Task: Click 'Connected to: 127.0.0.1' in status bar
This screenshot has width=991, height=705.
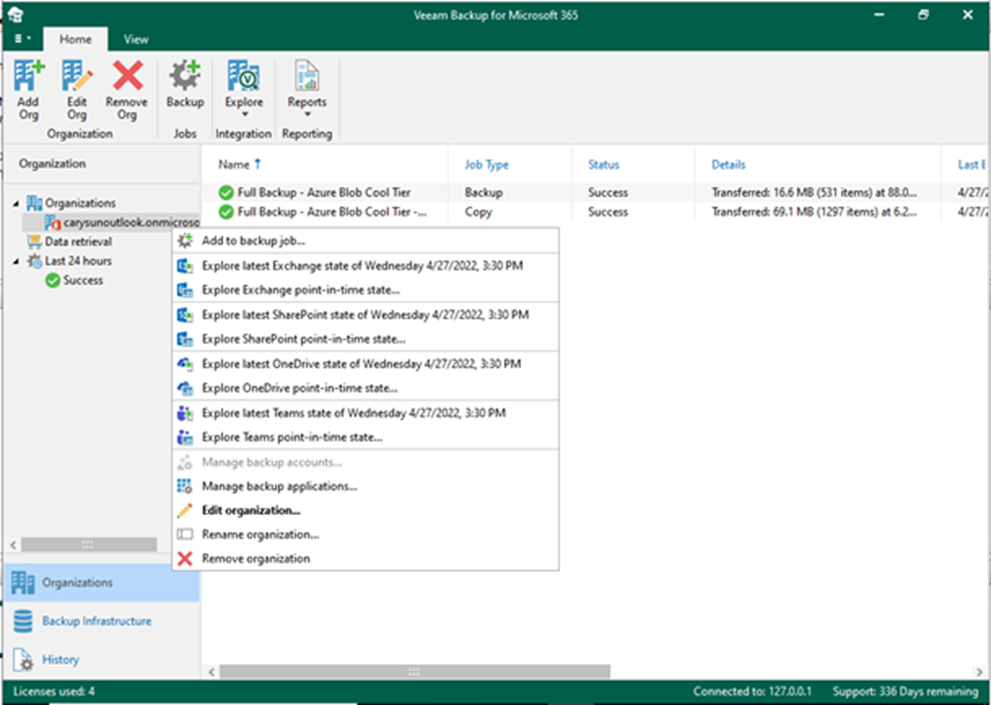Action: pos(752,691)
